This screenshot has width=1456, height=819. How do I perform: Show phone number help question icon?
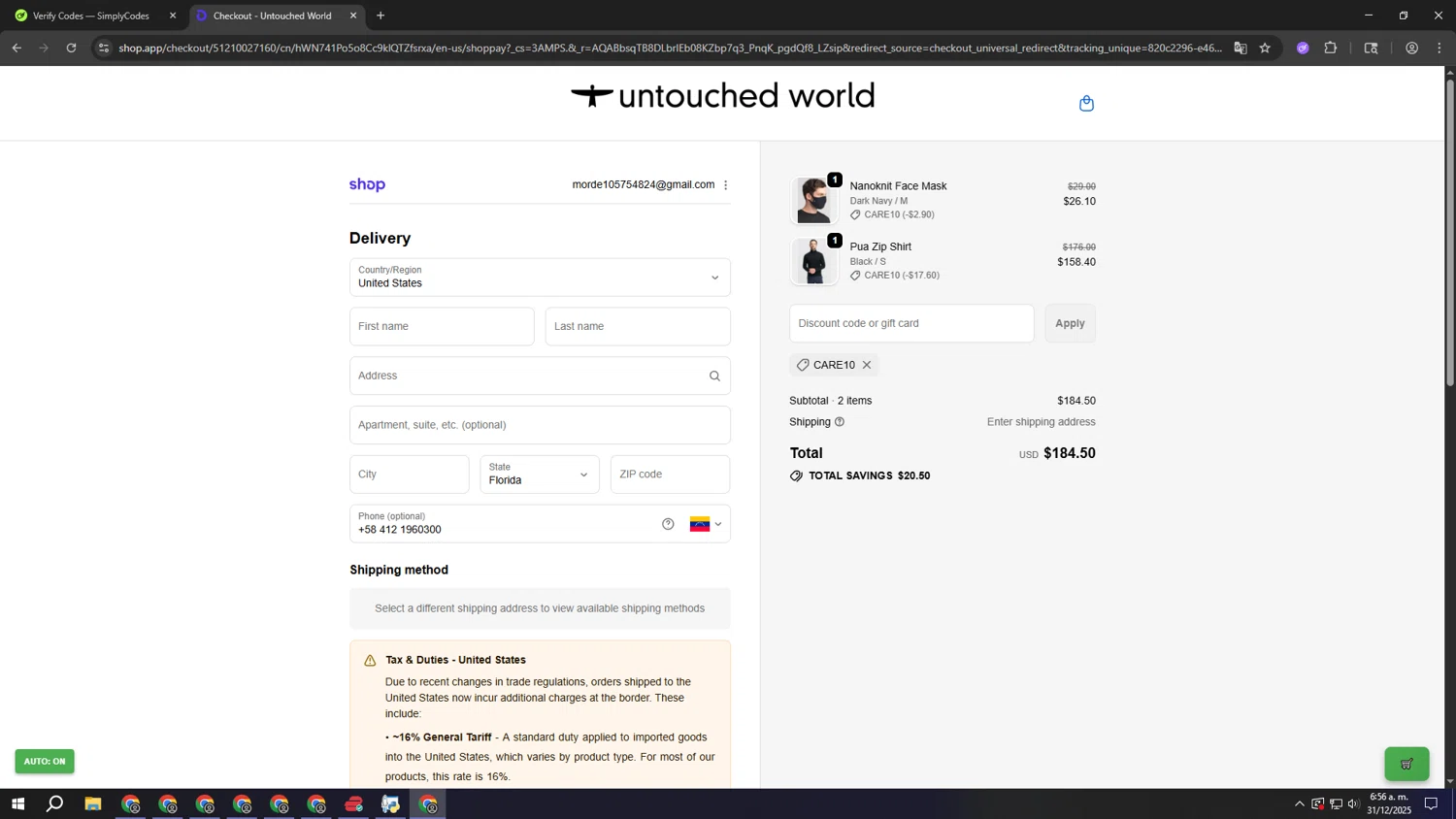[x=668, y=524]
